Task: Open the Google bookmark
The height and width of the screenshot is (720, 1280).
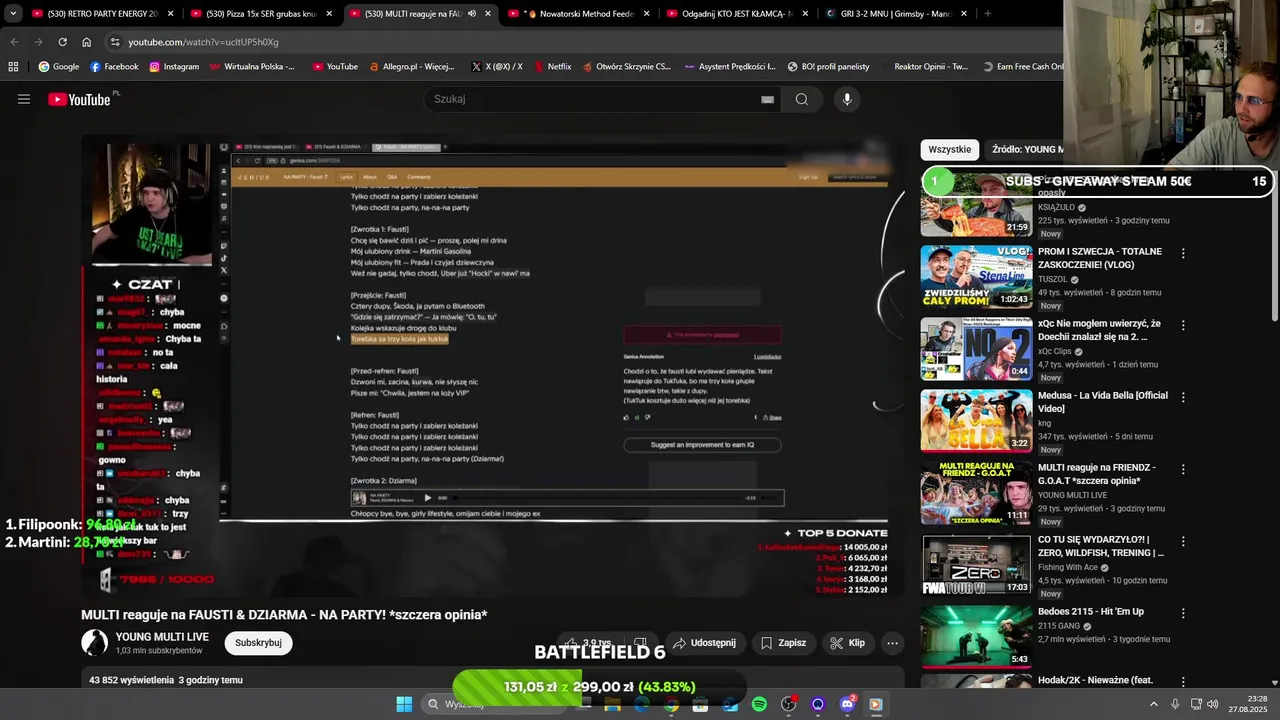Action: pos(59,67)
